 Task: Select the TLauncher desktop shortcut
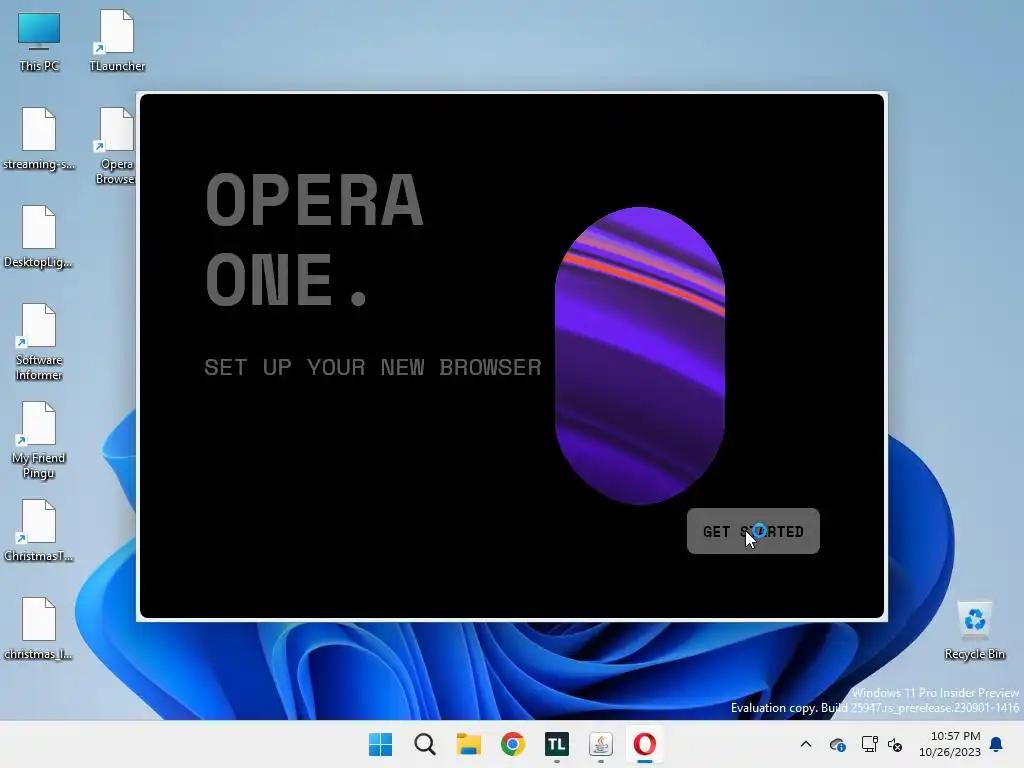[117, 40]
